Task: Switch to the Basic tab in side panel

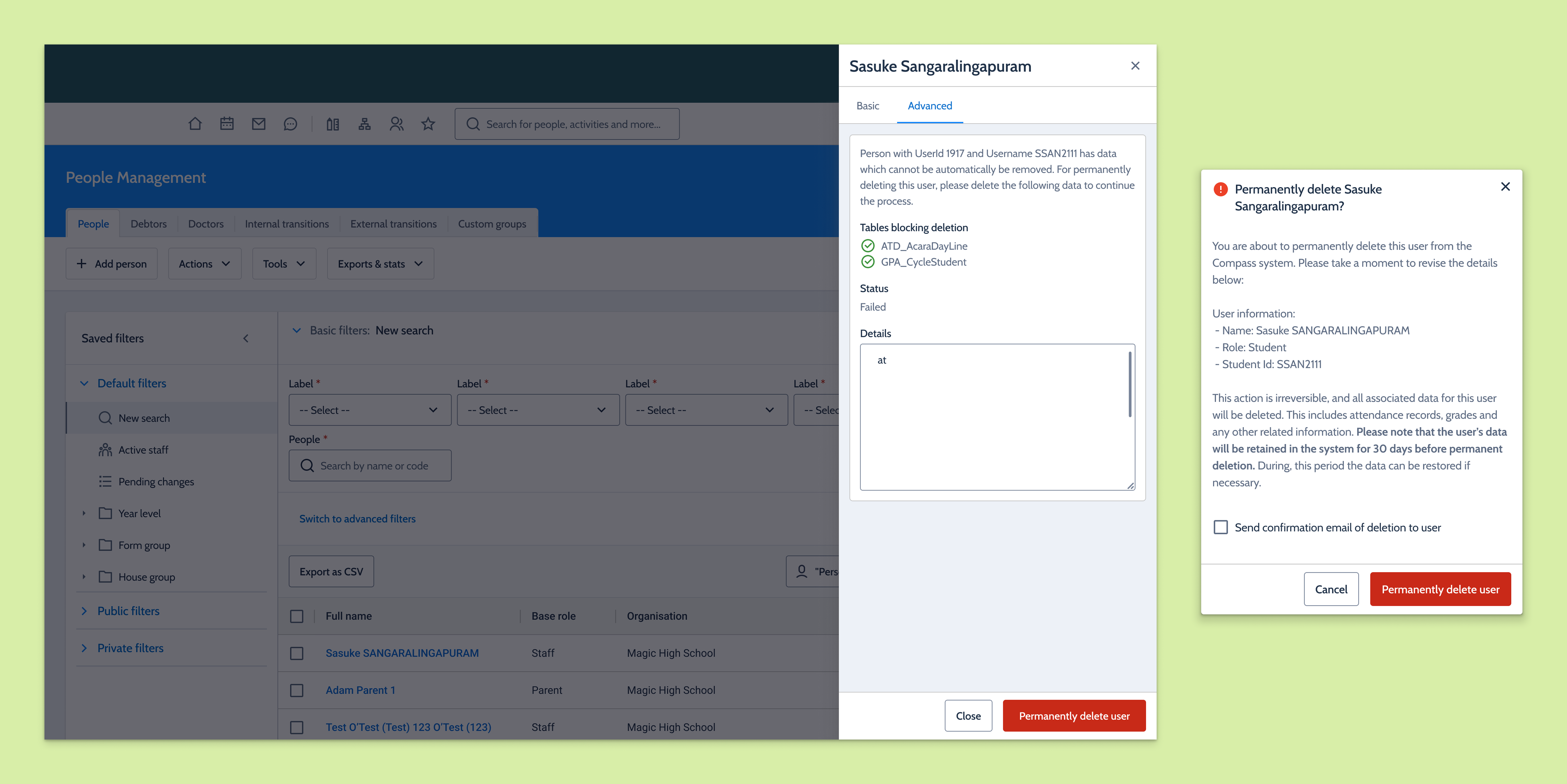Action: 867,106
